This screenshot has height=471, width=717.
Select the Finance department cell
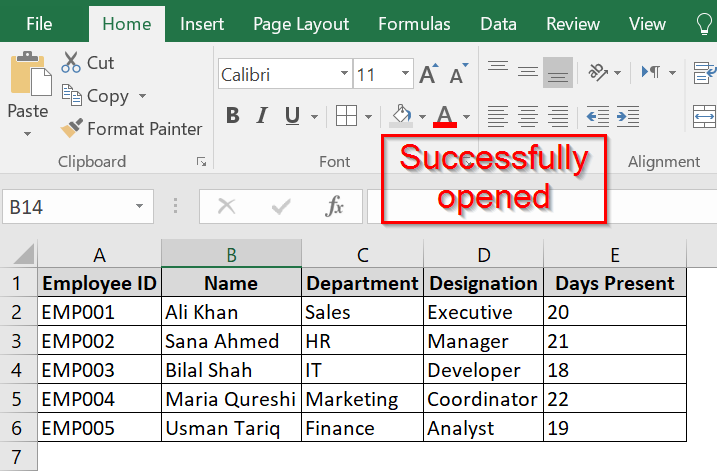click(362, 428)
